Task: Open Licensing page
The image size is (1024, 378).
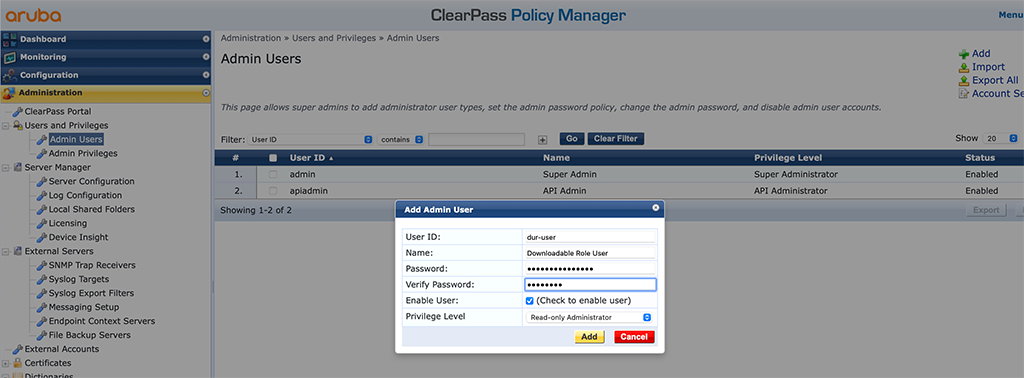Action: pyautogui.click(x=67, y=223)
